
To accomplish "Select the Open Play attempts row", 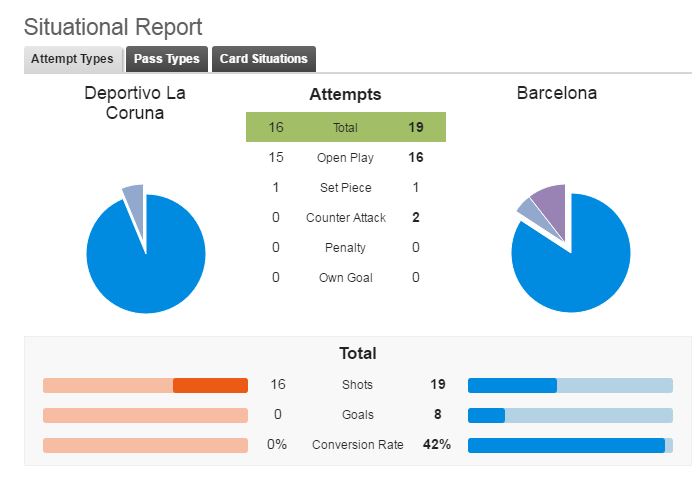I will (345, 158).
